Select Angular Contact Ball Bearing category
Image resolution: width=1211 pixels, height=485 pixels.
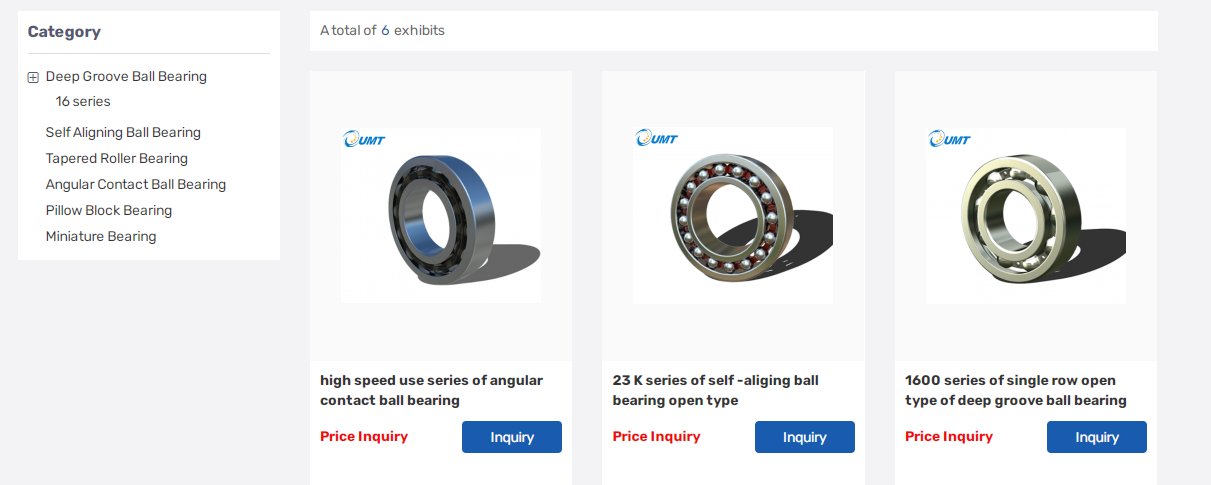136,185
